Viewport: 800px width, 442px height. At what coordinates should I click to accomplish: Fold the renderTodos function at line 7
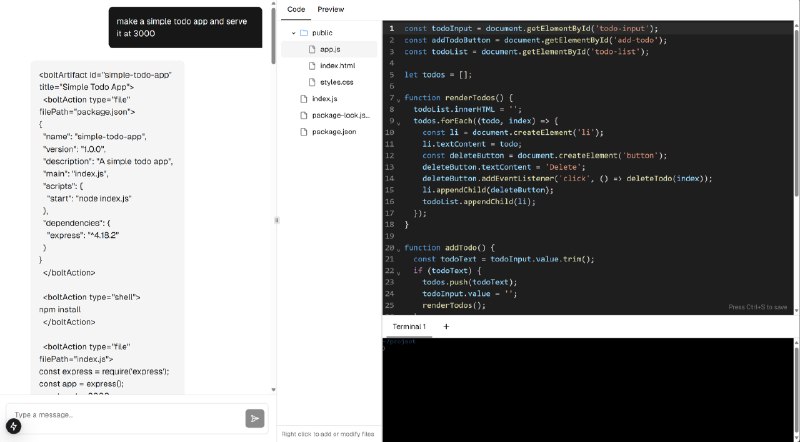point(398,100)
